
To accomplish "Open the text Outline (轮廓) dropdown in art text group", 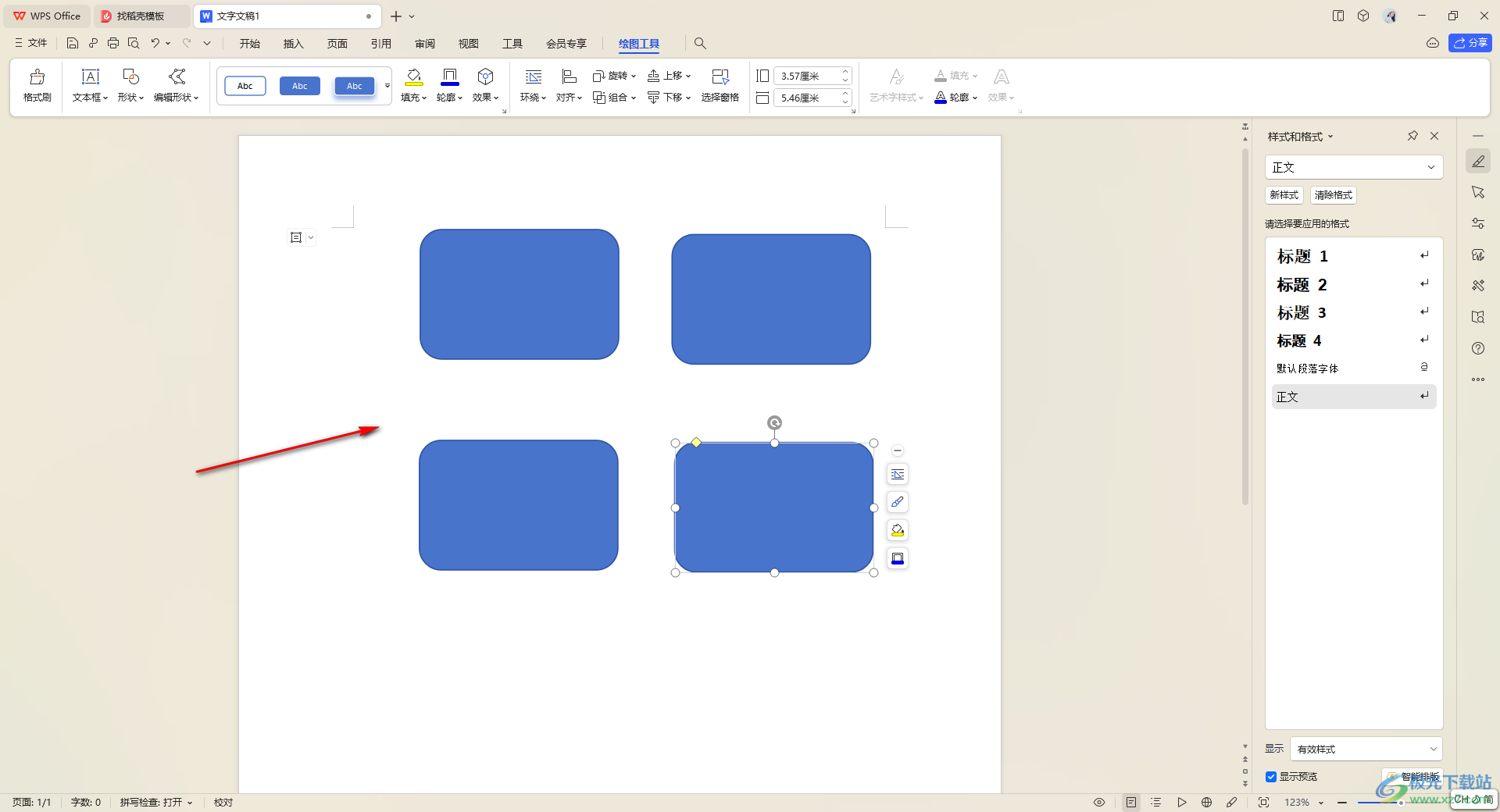I will click(956, 98).
